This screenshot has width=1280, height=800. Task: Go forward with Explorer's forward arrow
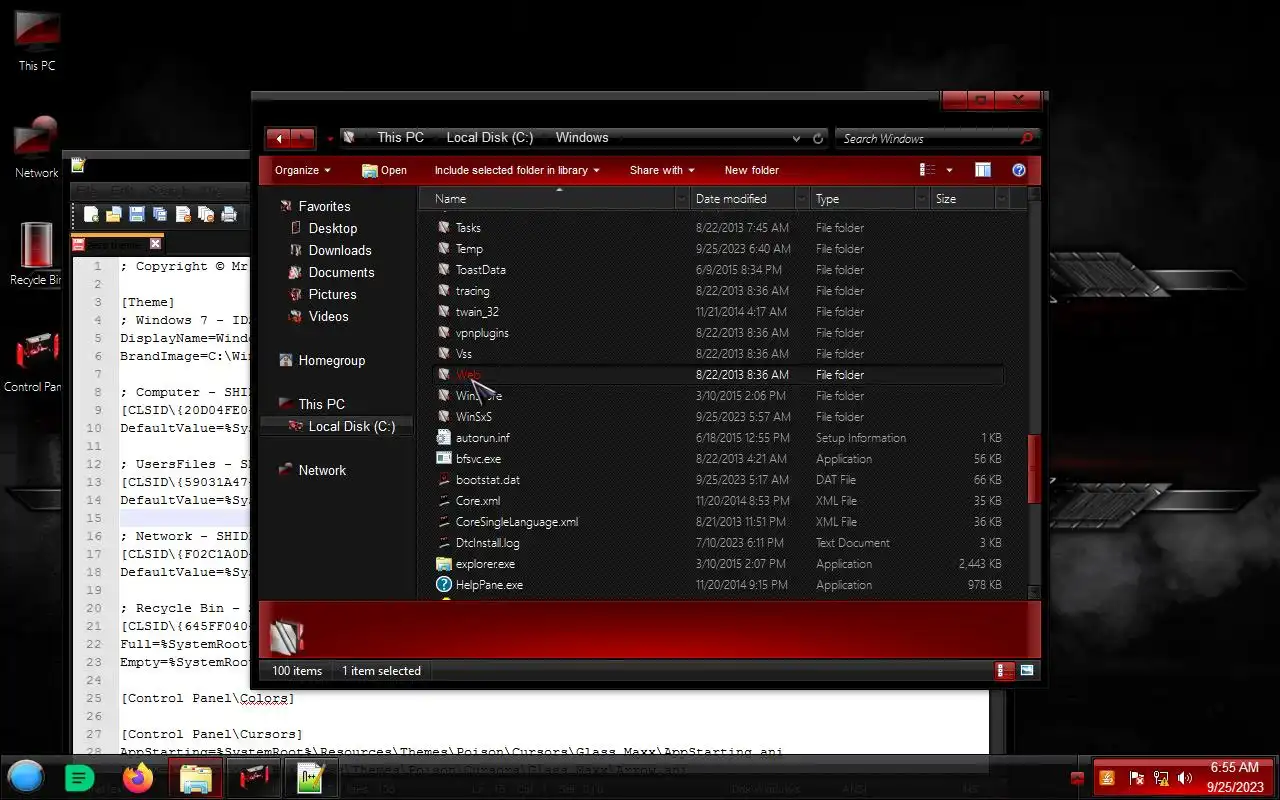(302, 138)
